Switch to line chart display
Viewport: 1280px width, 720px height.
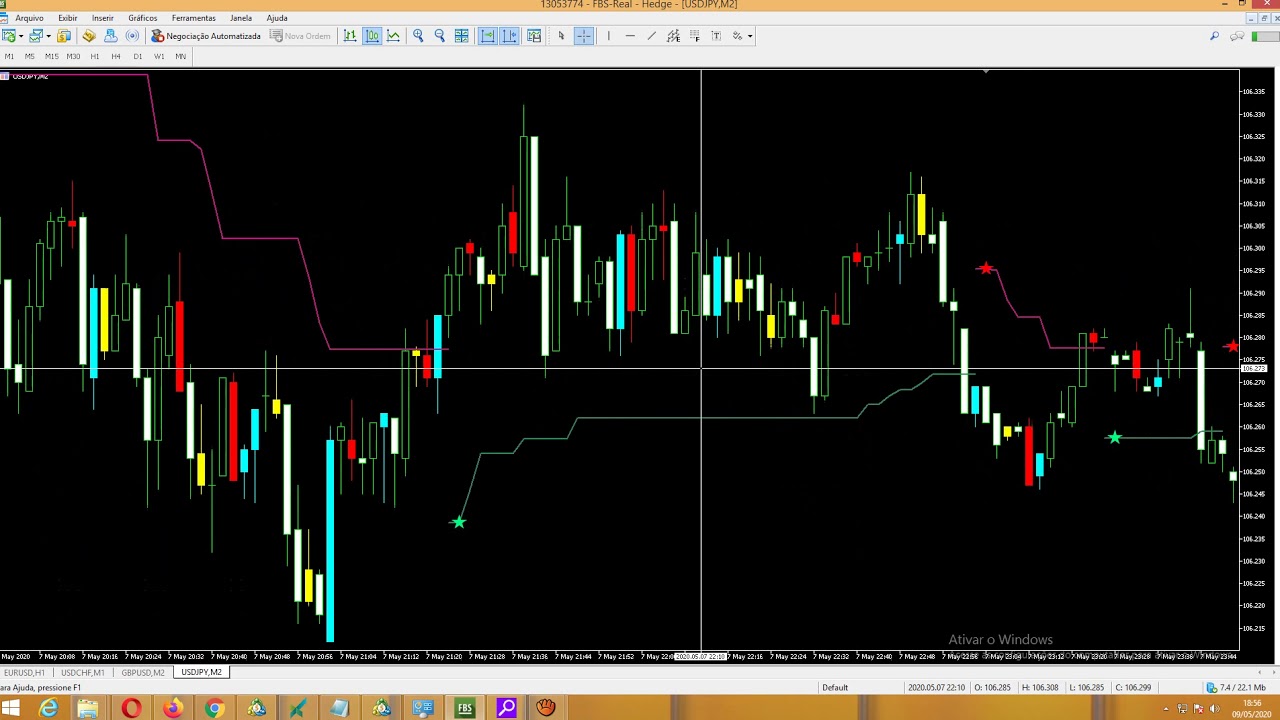393,36
